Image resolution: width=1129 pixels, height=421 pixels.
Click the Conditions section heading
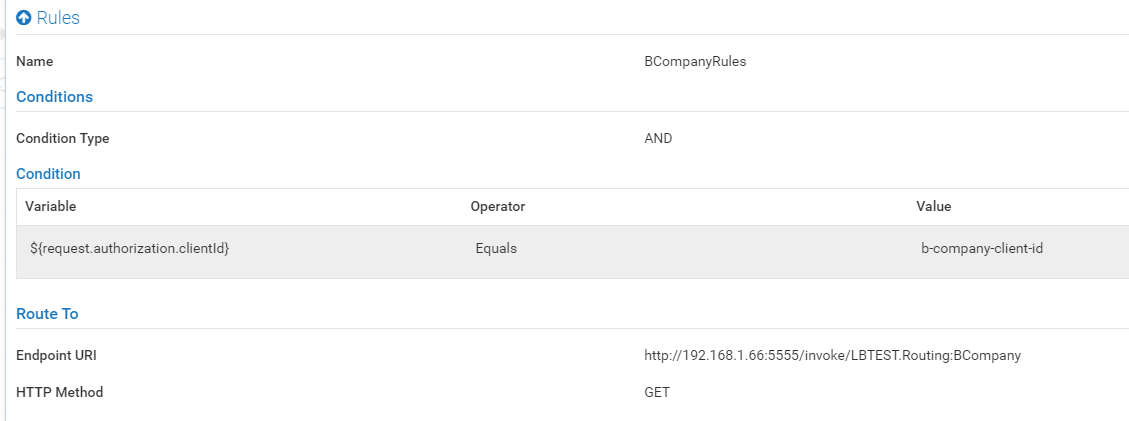click(54, 97)
